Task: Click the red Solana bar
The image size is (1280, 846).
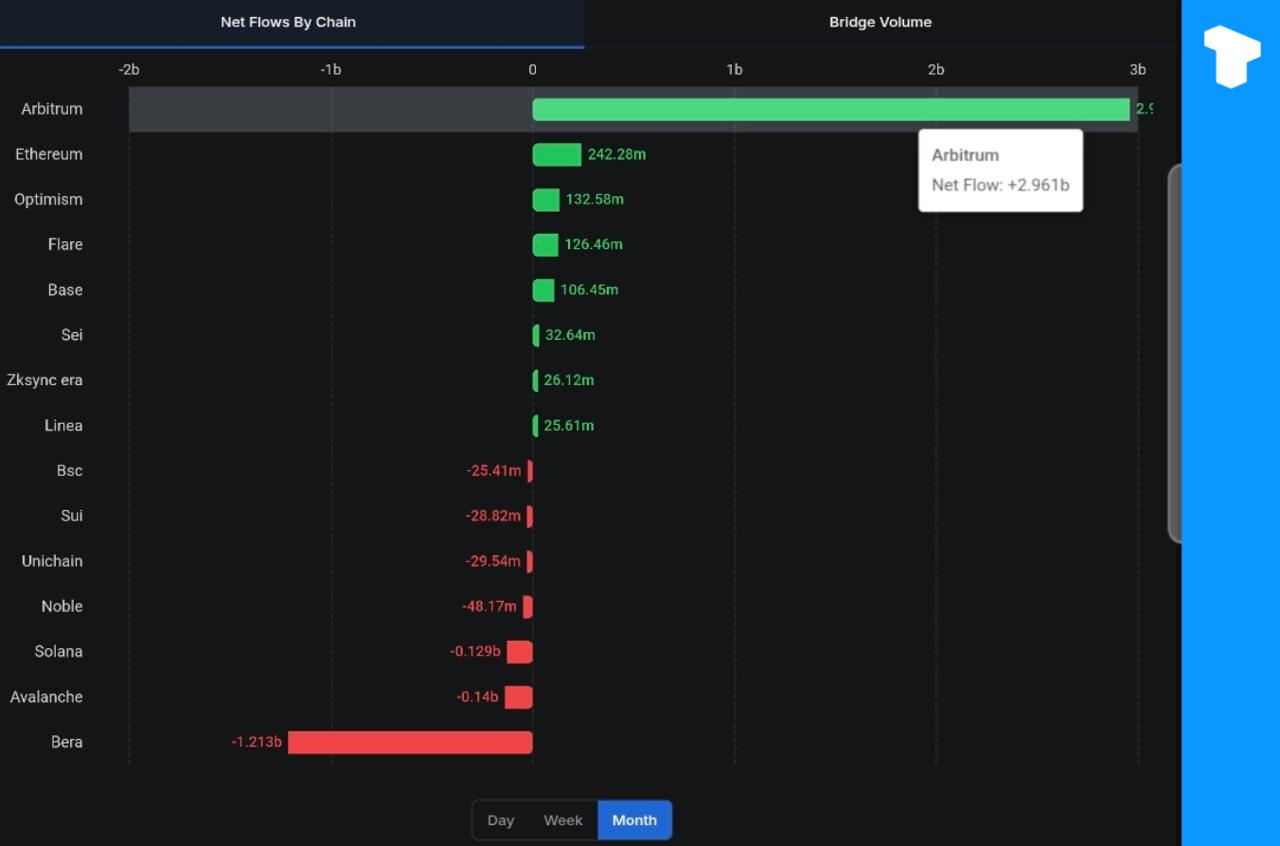Action: [520, 652]
